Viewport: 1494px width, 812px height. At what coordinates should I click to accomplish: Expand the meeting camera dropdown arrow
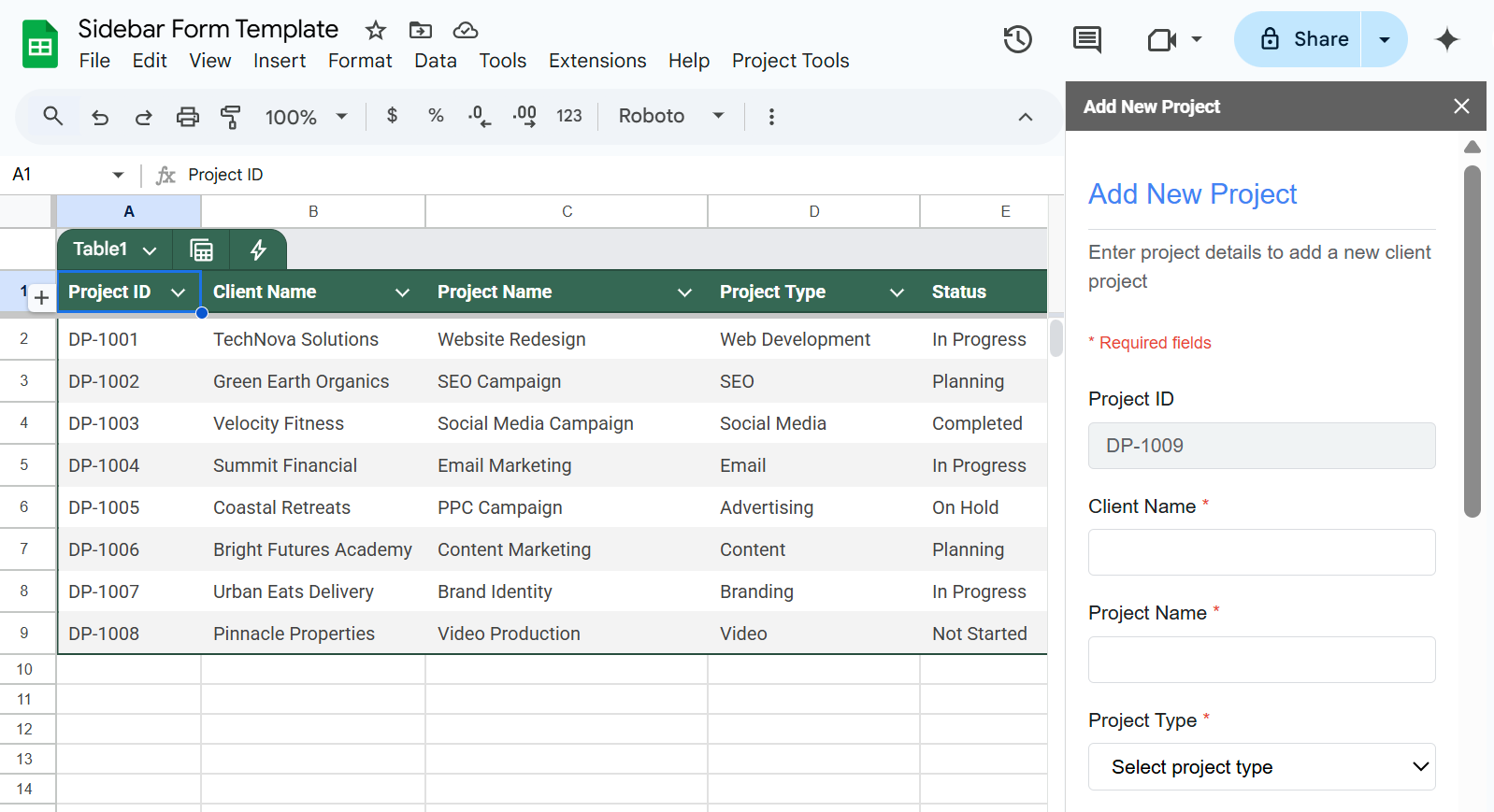point(1197,39)
